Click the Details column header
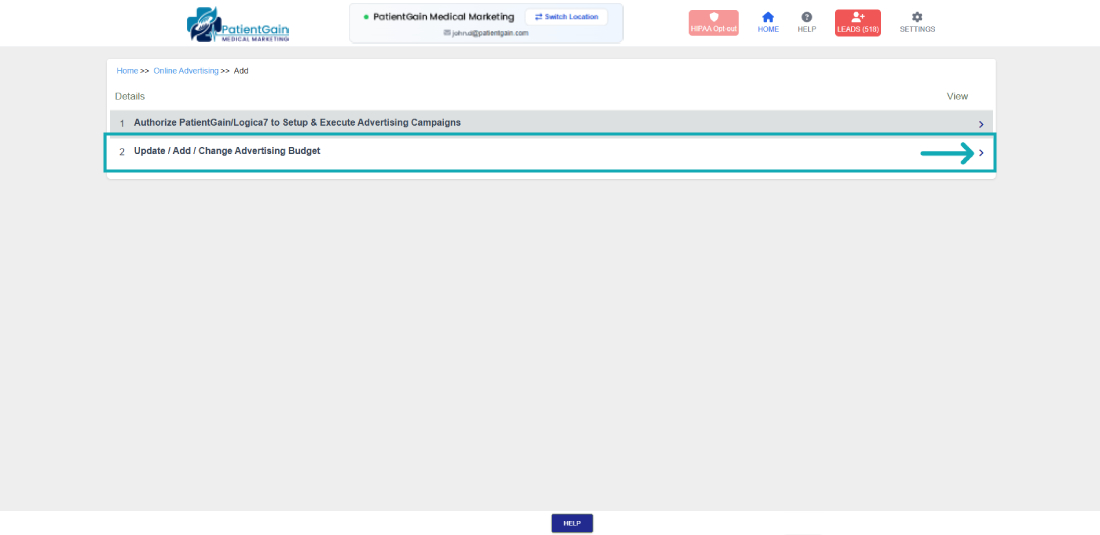 (x=130, y=97)
